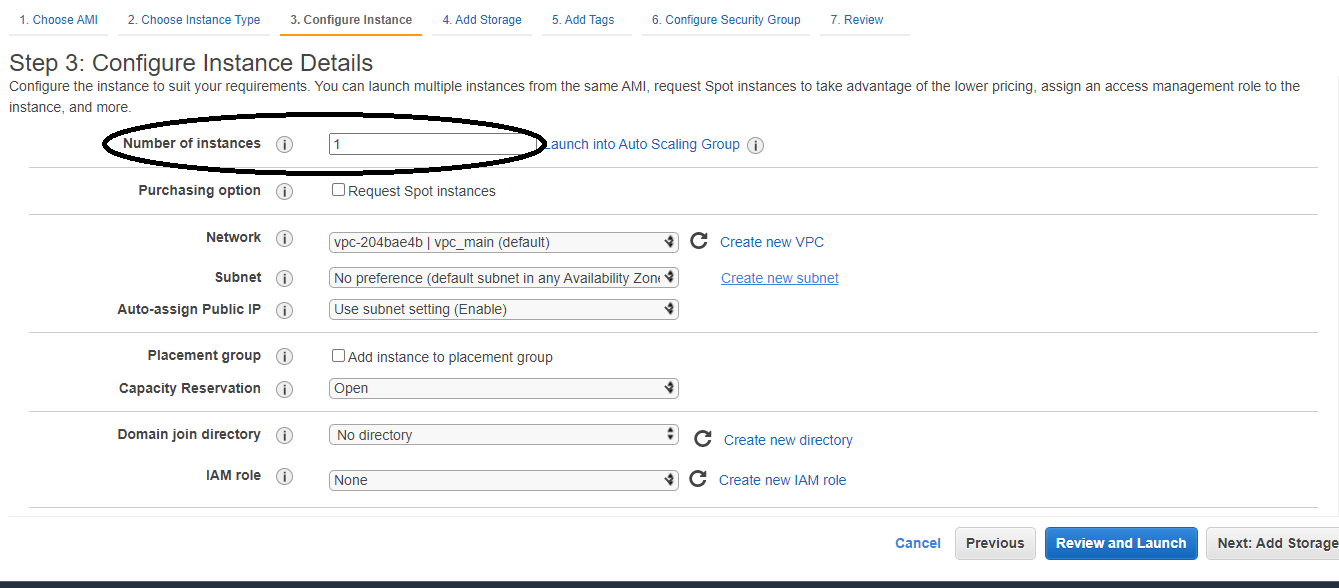
Task: Enable the Request Spot instances checkbox
Action: click(338, 189)
